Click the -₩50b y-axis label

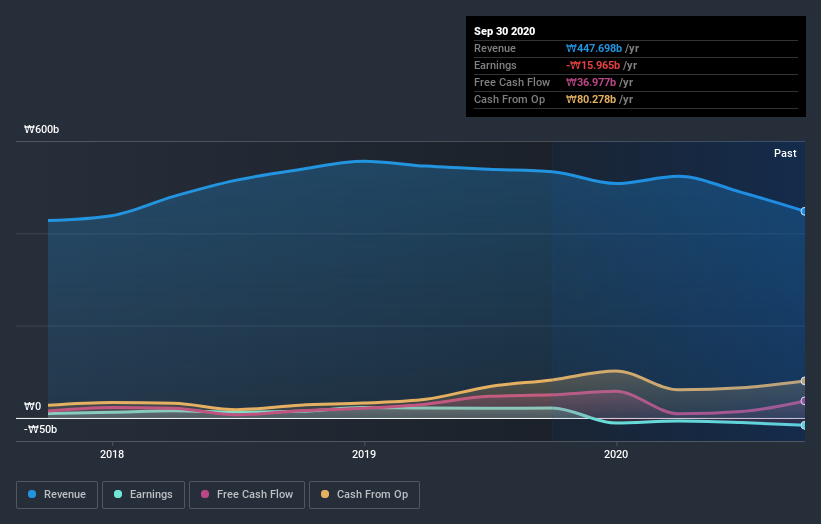tap(40, 429)
